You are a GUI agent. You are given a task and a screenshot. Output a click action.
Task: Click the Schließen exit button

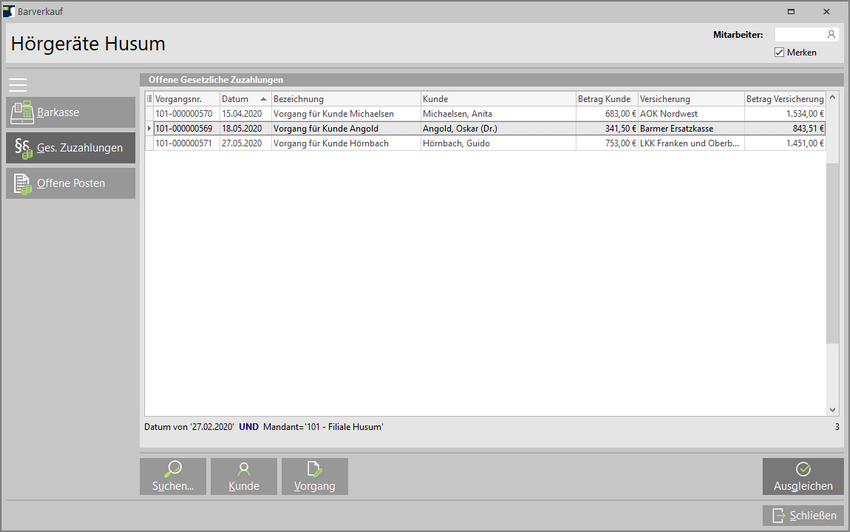click(x=803, y=516)
